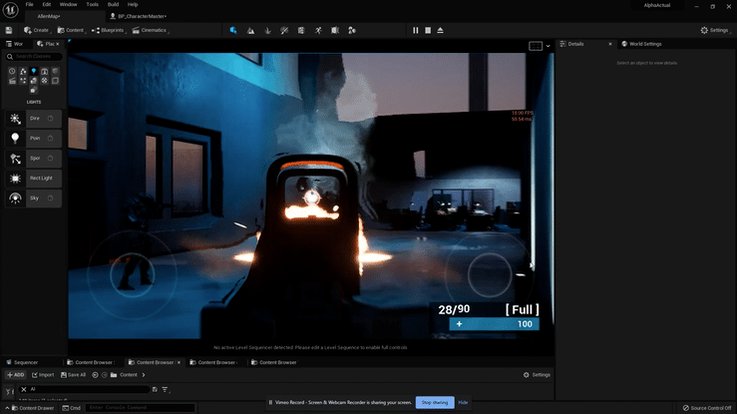Activate the Select mode icon in toolbar
The height and width of the screenshot is (414, 737).
coord(233,30)
